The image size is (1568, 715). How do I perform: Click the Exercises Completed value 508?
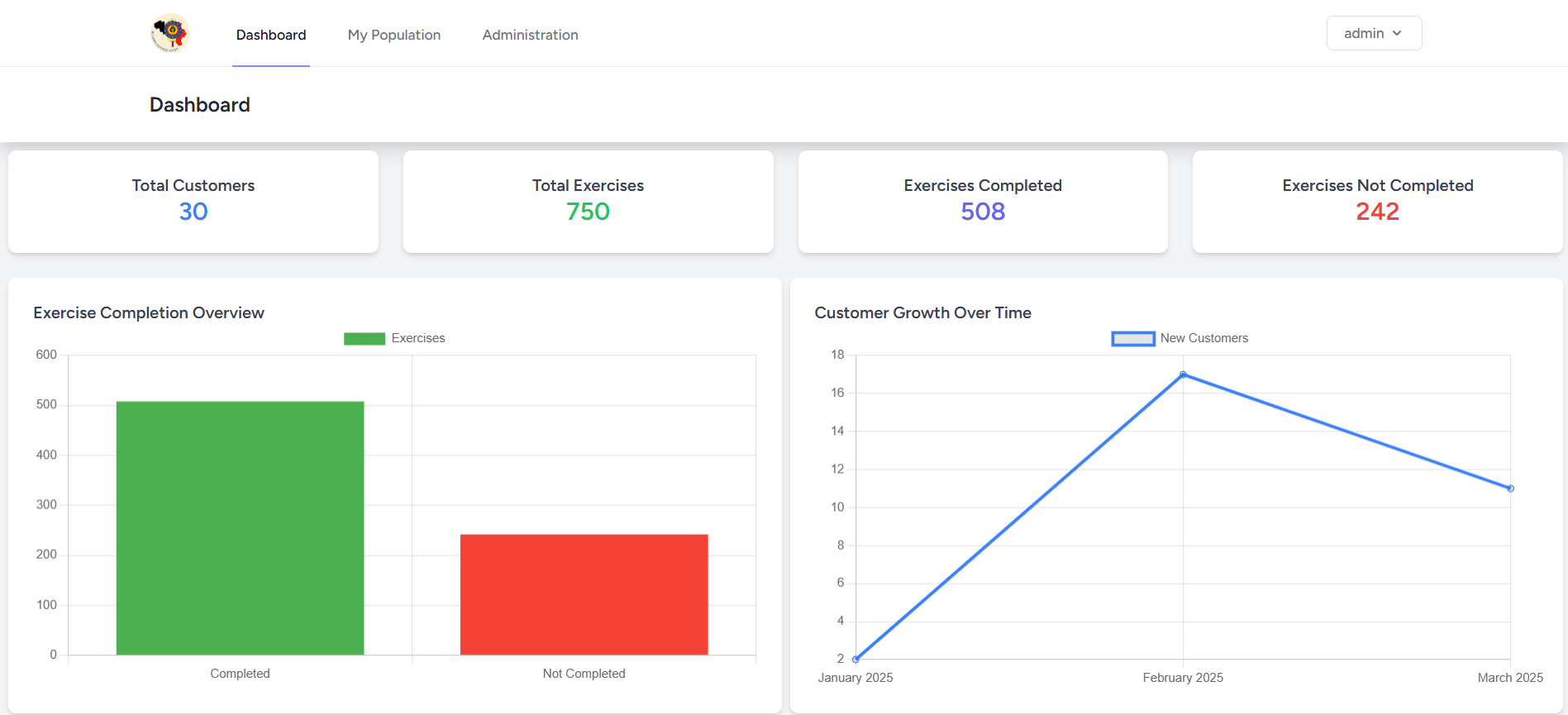click(983, 212)
